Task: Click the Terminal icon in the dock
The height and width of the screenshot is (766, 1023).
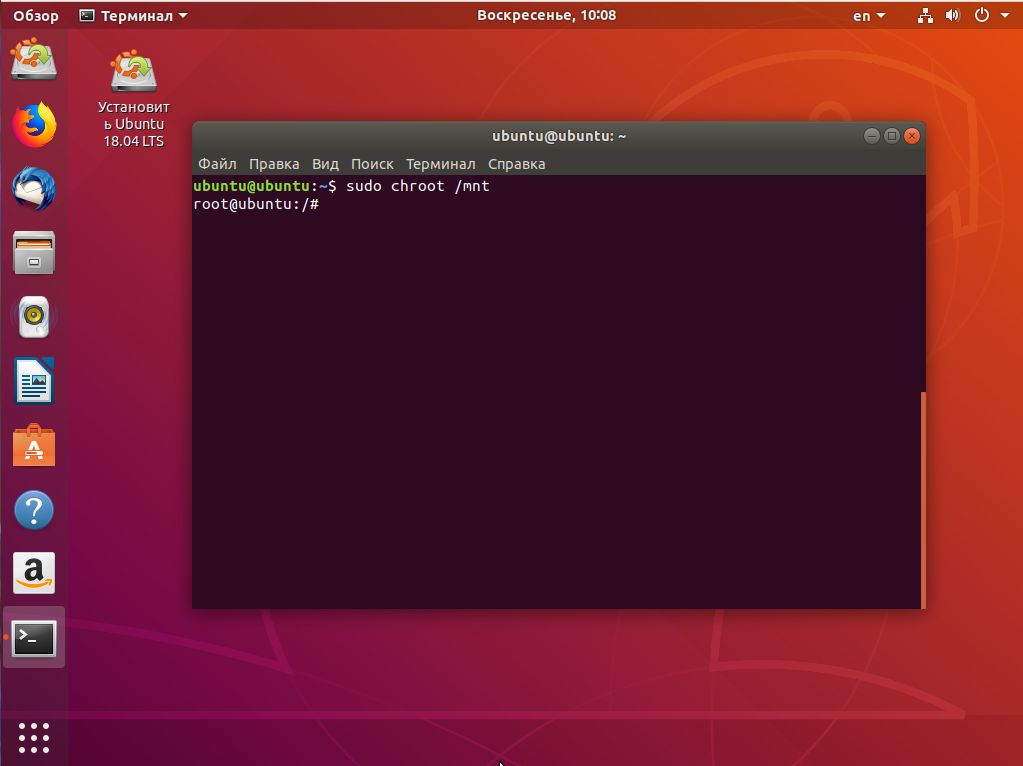Action: coord(34,638)
